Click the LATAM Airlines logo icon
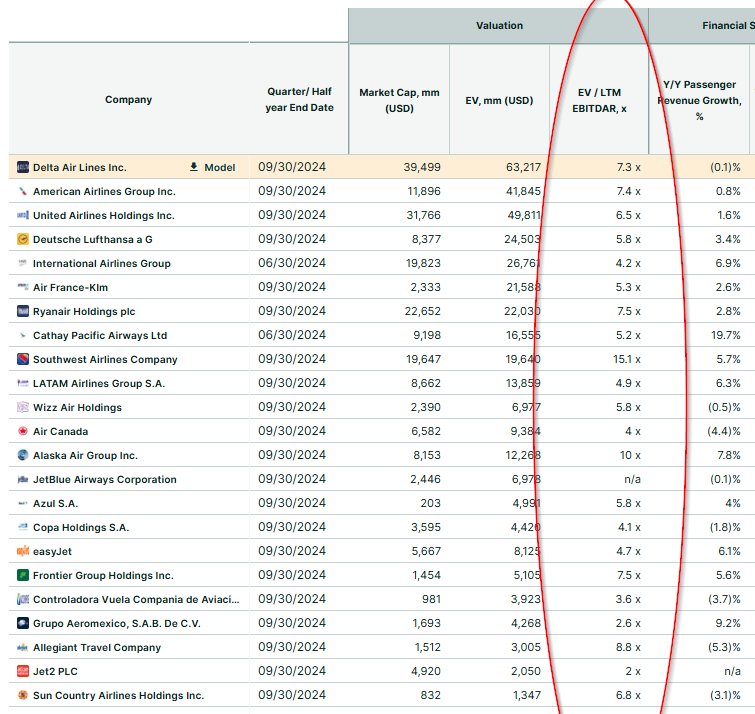 click(x=23, y=383)
